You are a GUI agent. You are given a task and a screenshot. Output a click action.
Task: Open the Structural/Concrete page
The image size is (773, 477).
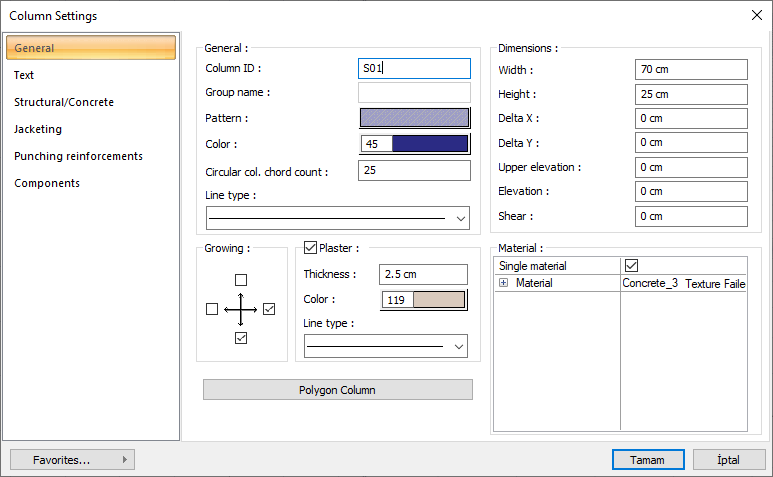(64, 102)
